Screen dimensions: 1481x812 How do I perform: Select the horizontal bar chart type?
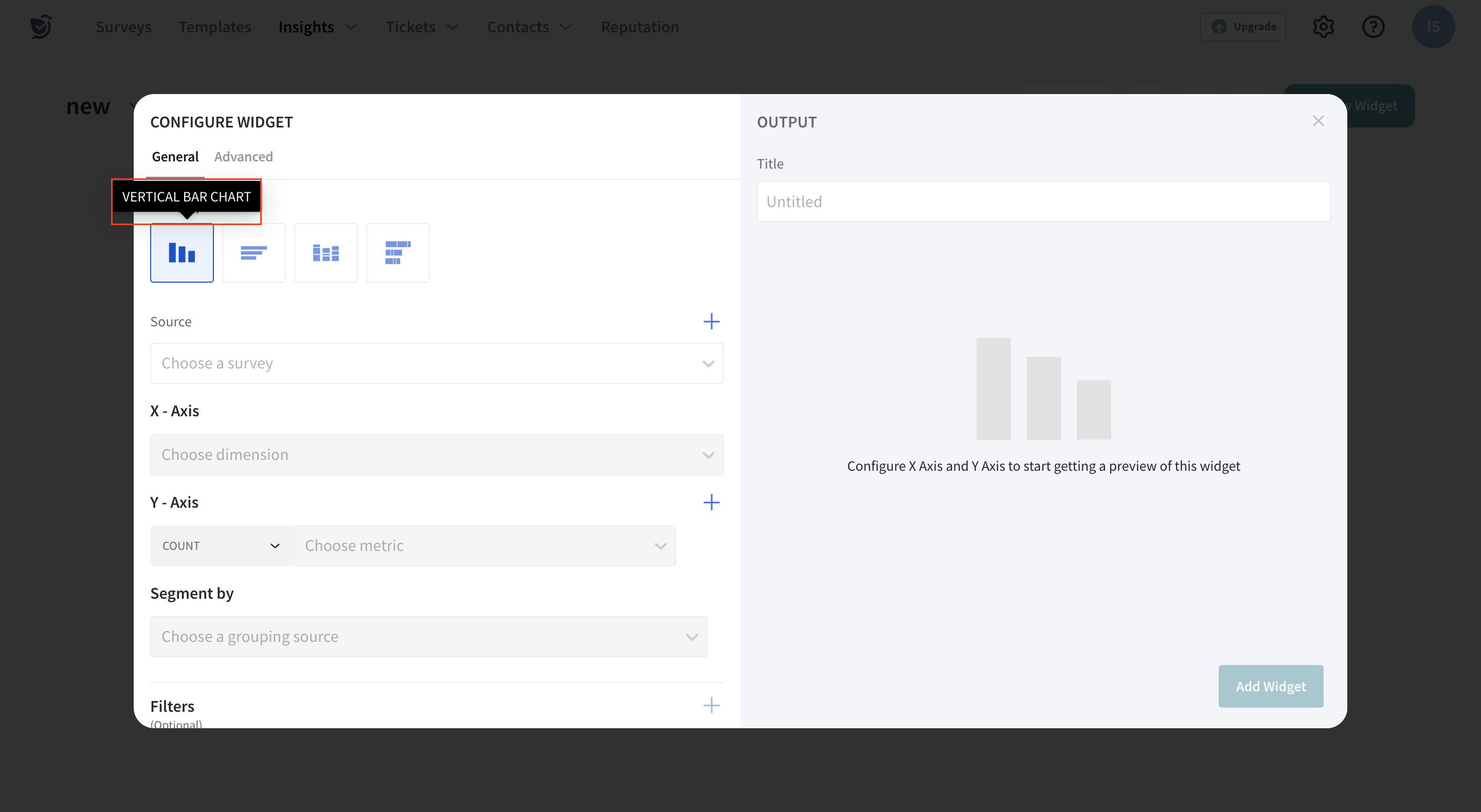[254, 253]
